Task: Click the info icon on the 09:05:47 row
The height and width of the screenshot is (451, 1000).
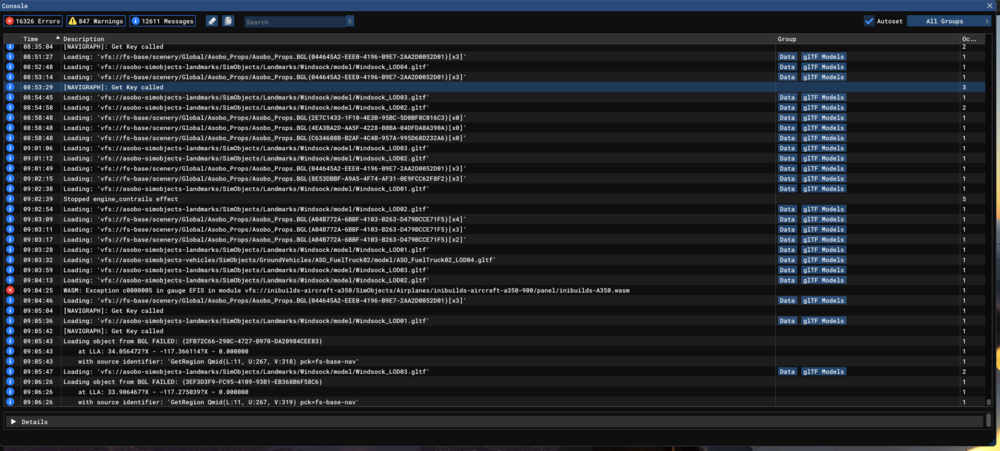Action: point(10,371)
